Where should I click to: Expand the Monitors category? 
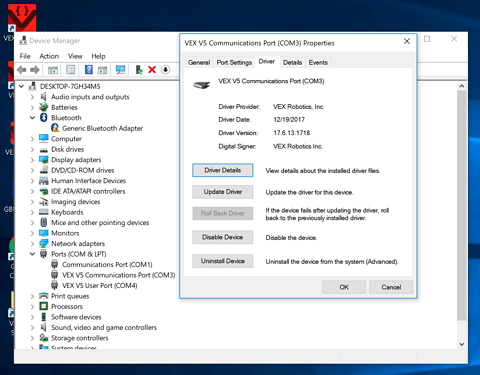pyautogui.click(x=32, y=233)
